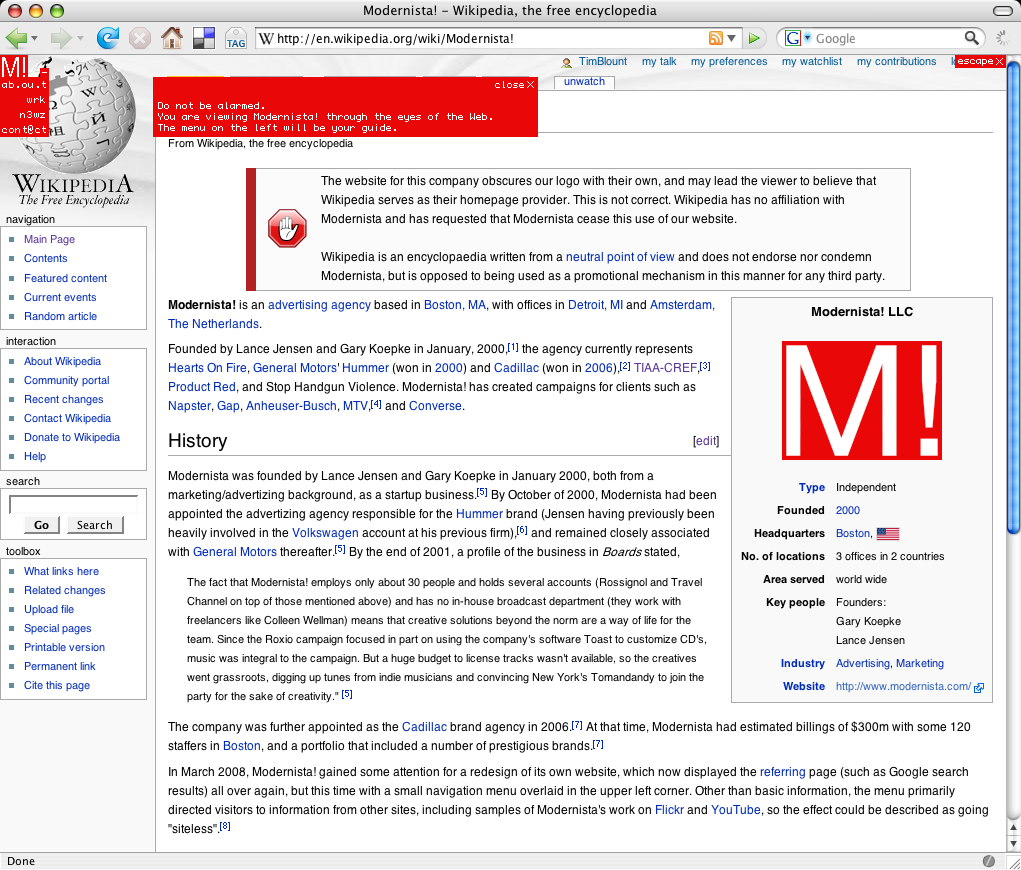Image resolution: width=1021 pixels, height=870 pixels.
Task: Open the my talk link
Action: coord(659,61)
